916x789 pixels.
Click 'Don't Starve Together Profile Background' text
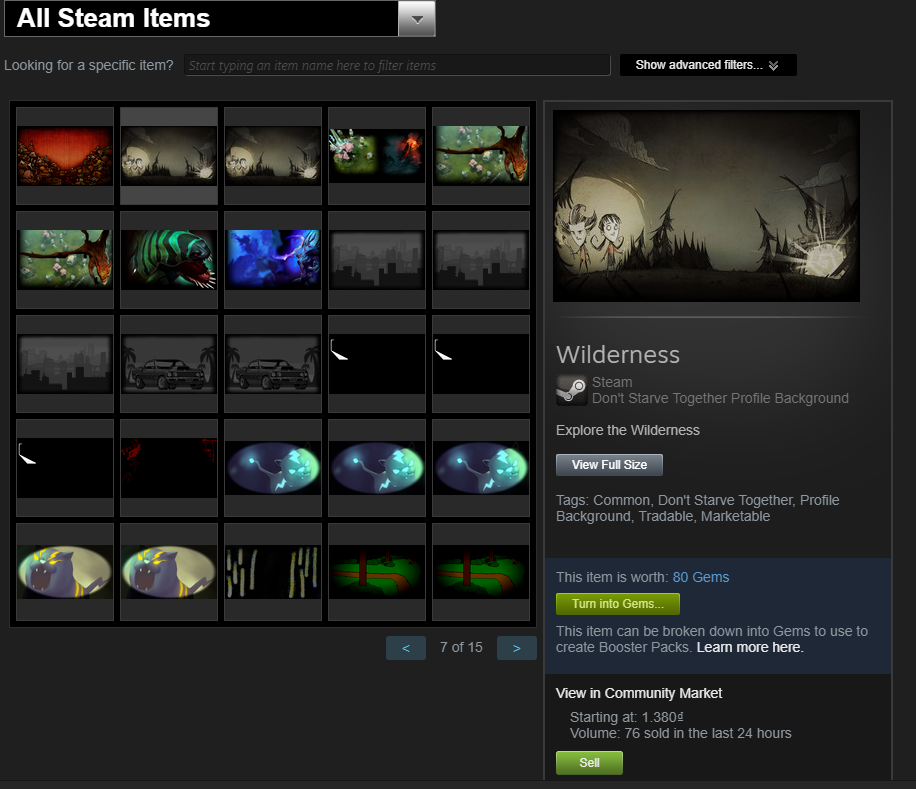point(720,398)
